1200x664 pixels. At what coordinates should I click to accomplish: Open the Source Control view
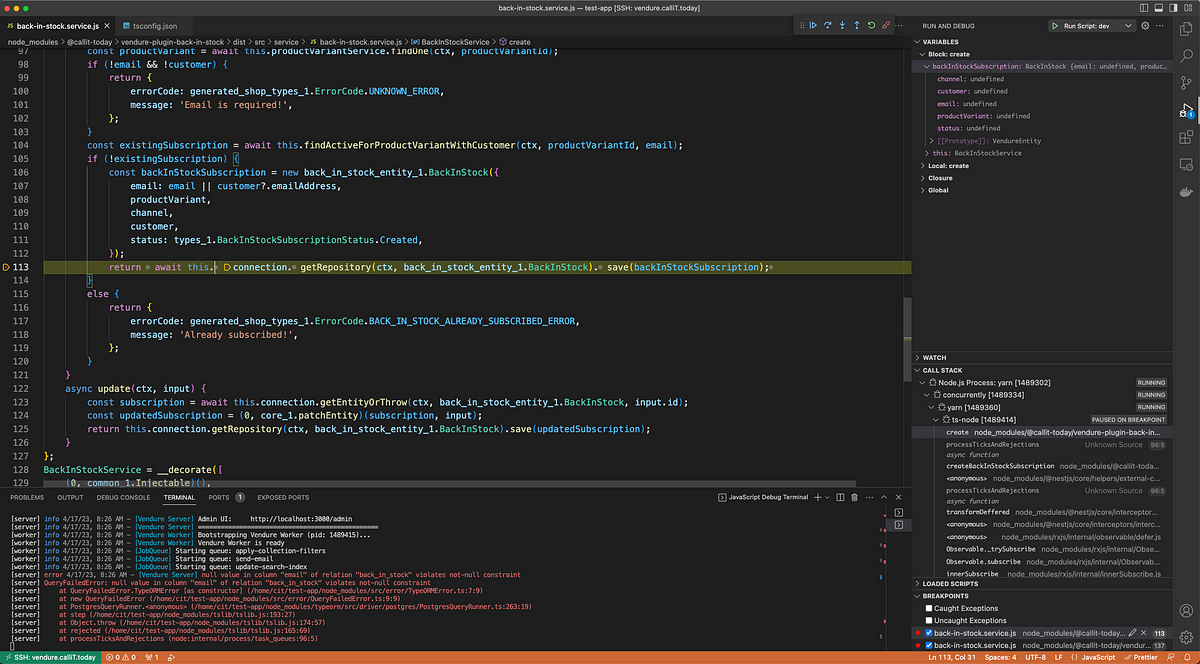tap(1187, 84)
